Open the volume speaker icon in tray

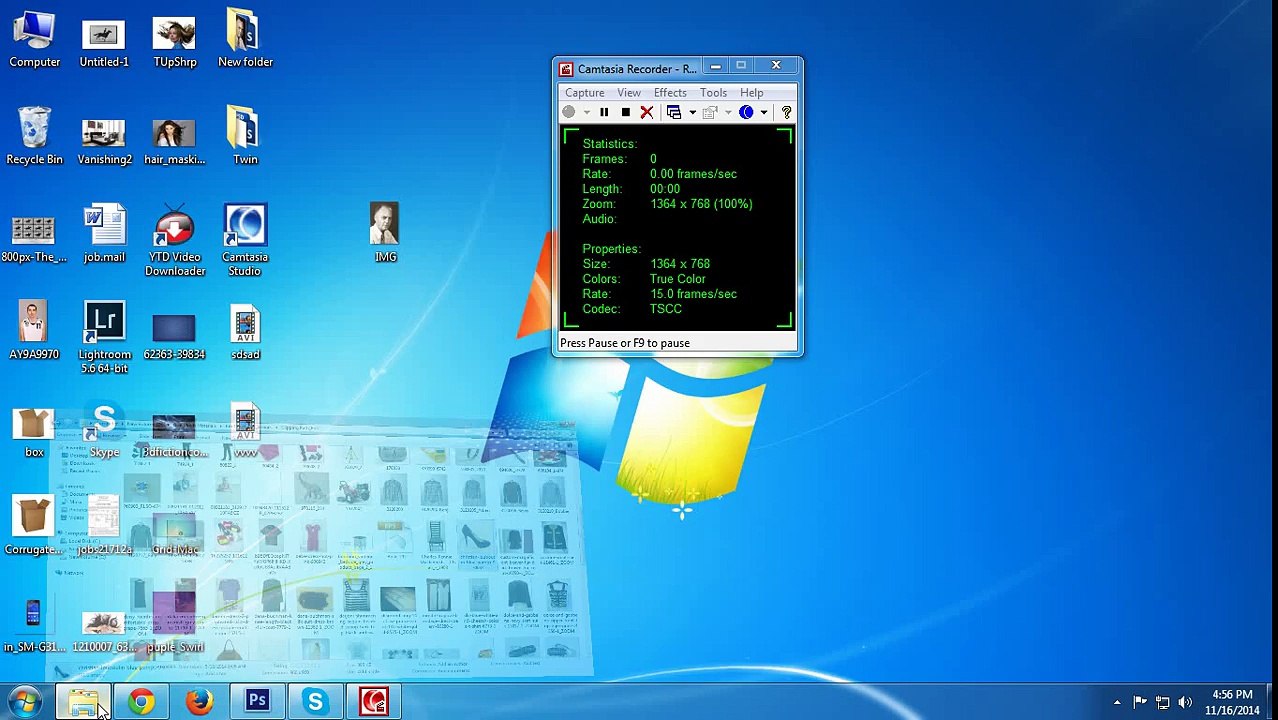pyautogui.click(x=1185, y=702)
